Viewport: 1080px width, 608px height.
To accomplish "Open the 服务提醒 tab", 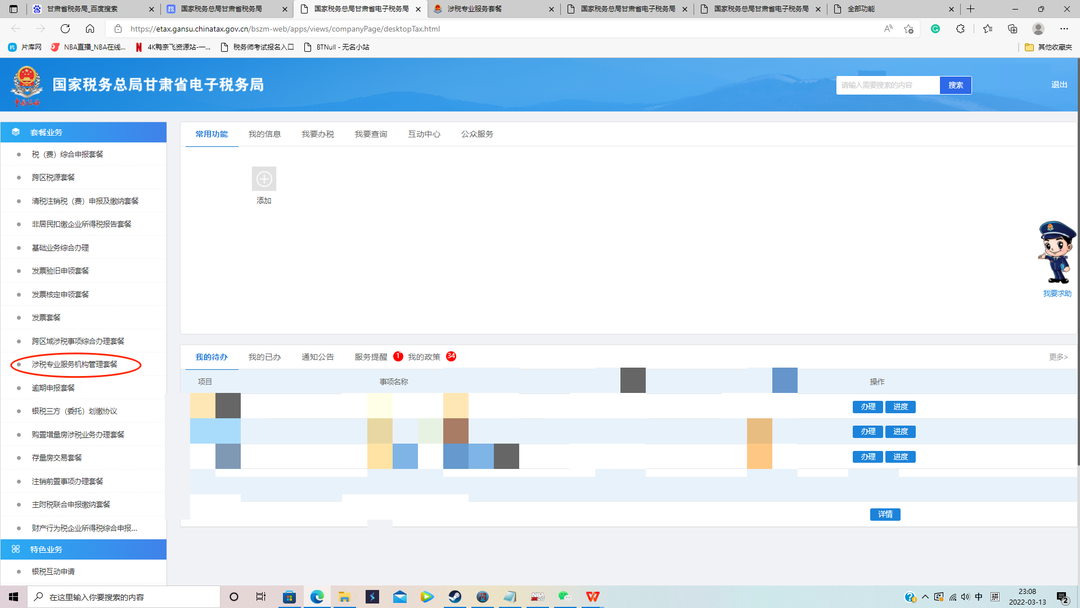I will pos(371,357).
